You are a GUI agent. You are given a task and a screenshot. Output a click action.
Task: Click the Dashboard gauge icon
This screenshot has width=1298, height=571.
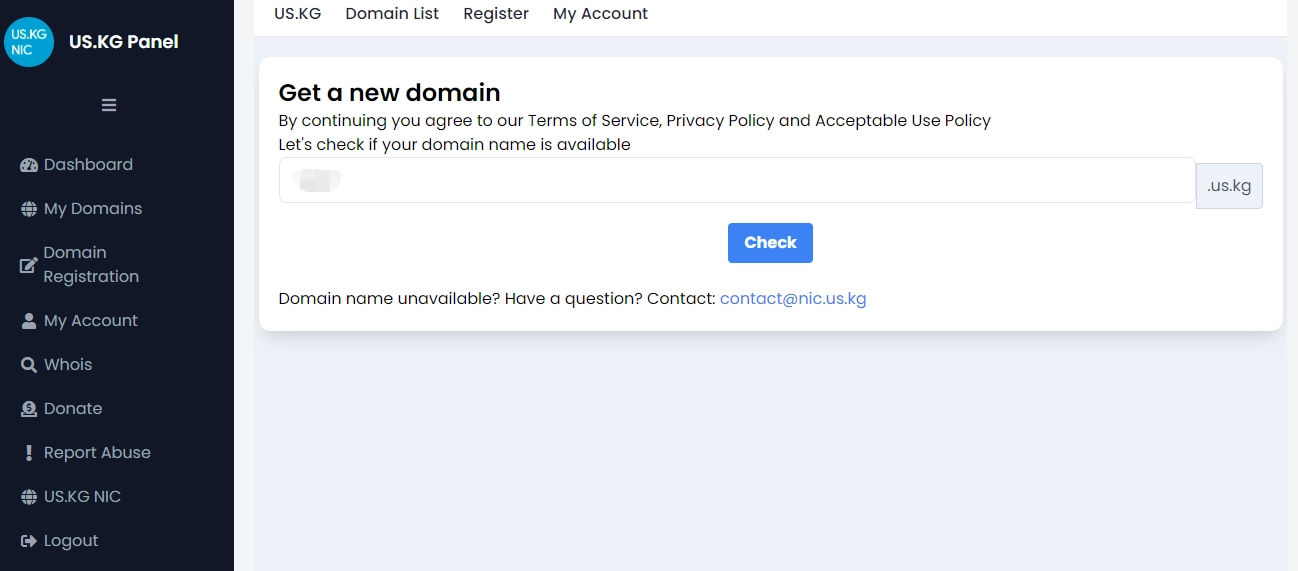click(28, 165)
